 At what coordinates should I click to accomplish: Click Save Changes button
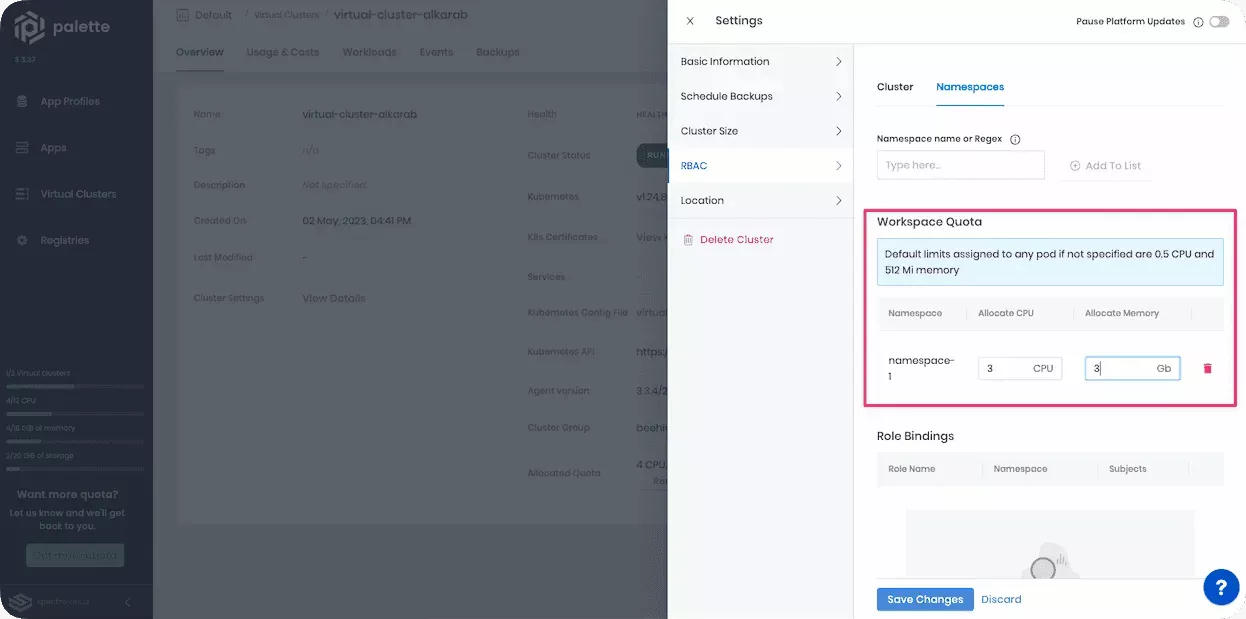(925, 599)
